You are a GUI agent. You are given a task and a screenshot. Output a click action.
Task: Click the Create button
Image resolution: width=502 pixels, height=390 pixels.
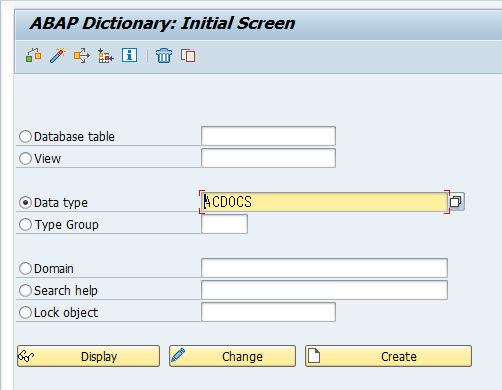click(x=388, y=356)
